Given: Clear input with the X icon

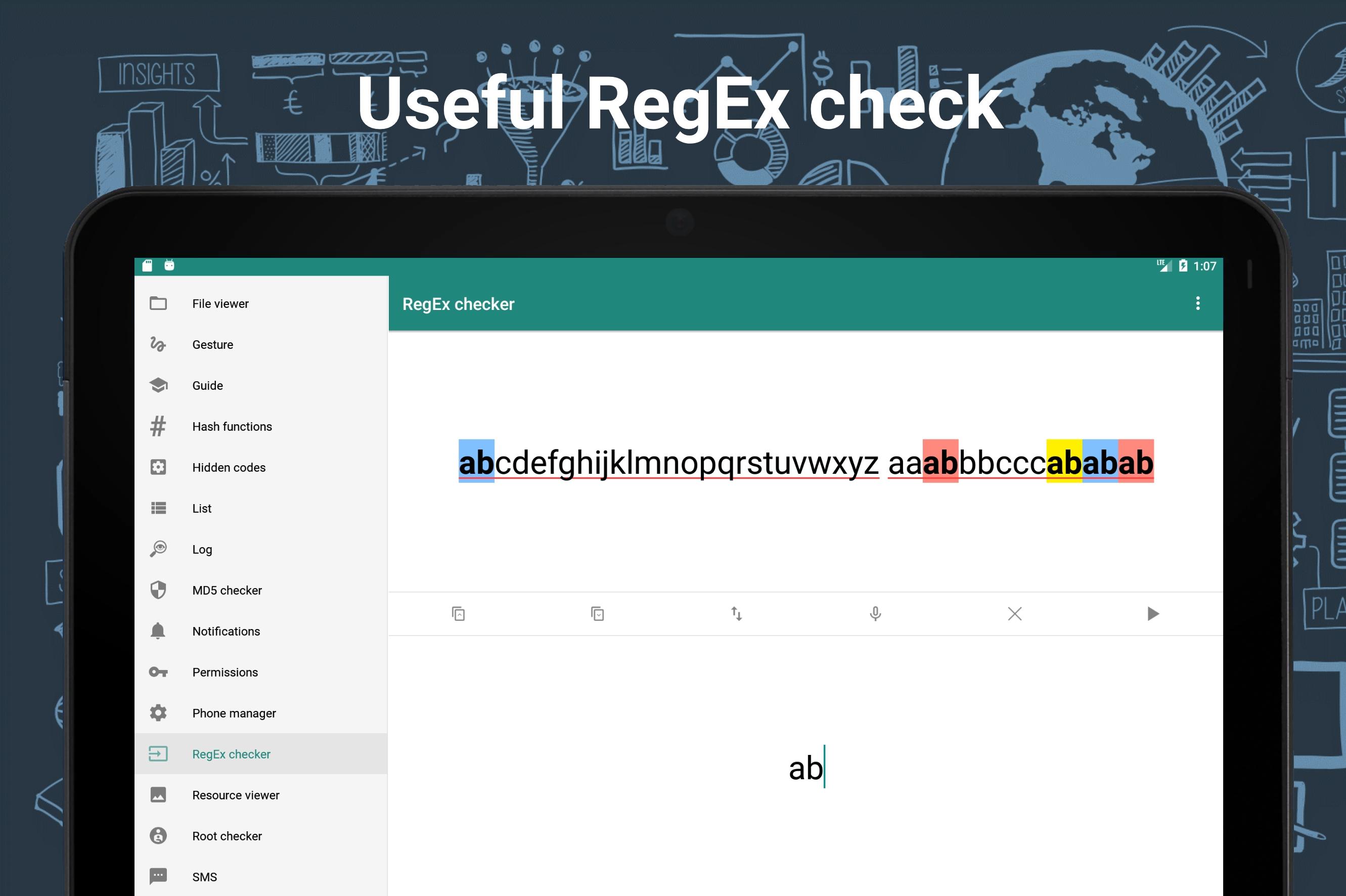Looking at the screenshot, I should [1015, 614].
